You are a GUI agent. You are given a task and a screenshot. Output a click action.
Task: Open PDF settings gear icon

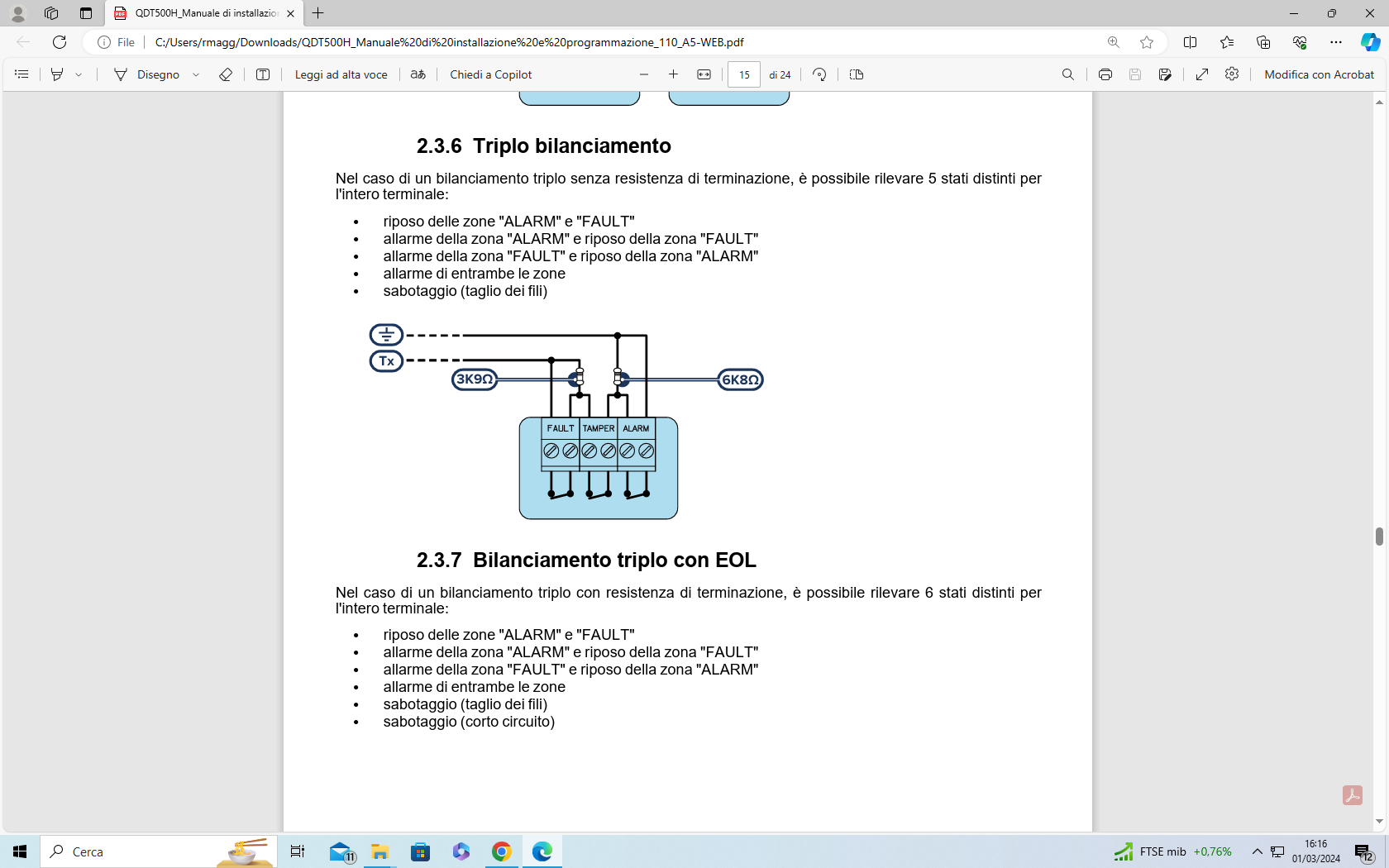pyautogui.click(x=1232, y=74)
